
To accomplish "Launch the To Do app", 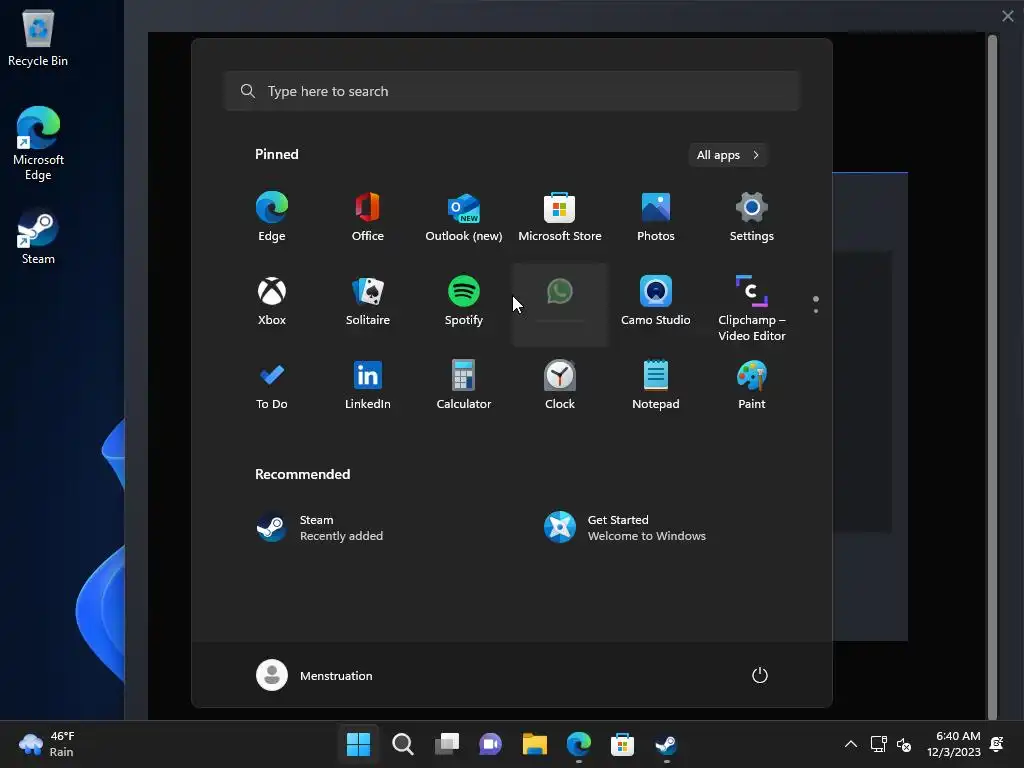I will coord(272,385).
